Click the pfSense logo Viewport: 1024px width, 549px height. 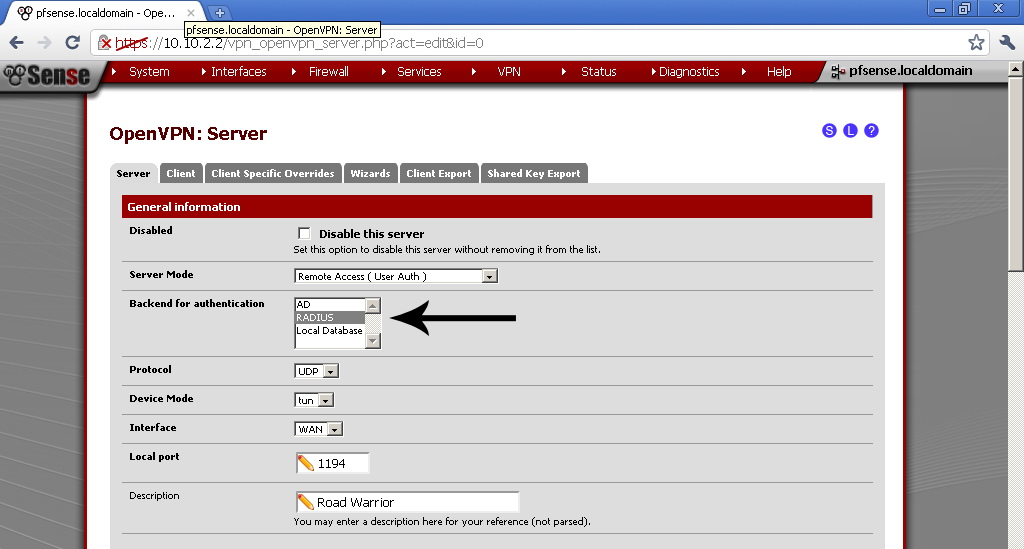click(x=47, y=76)
